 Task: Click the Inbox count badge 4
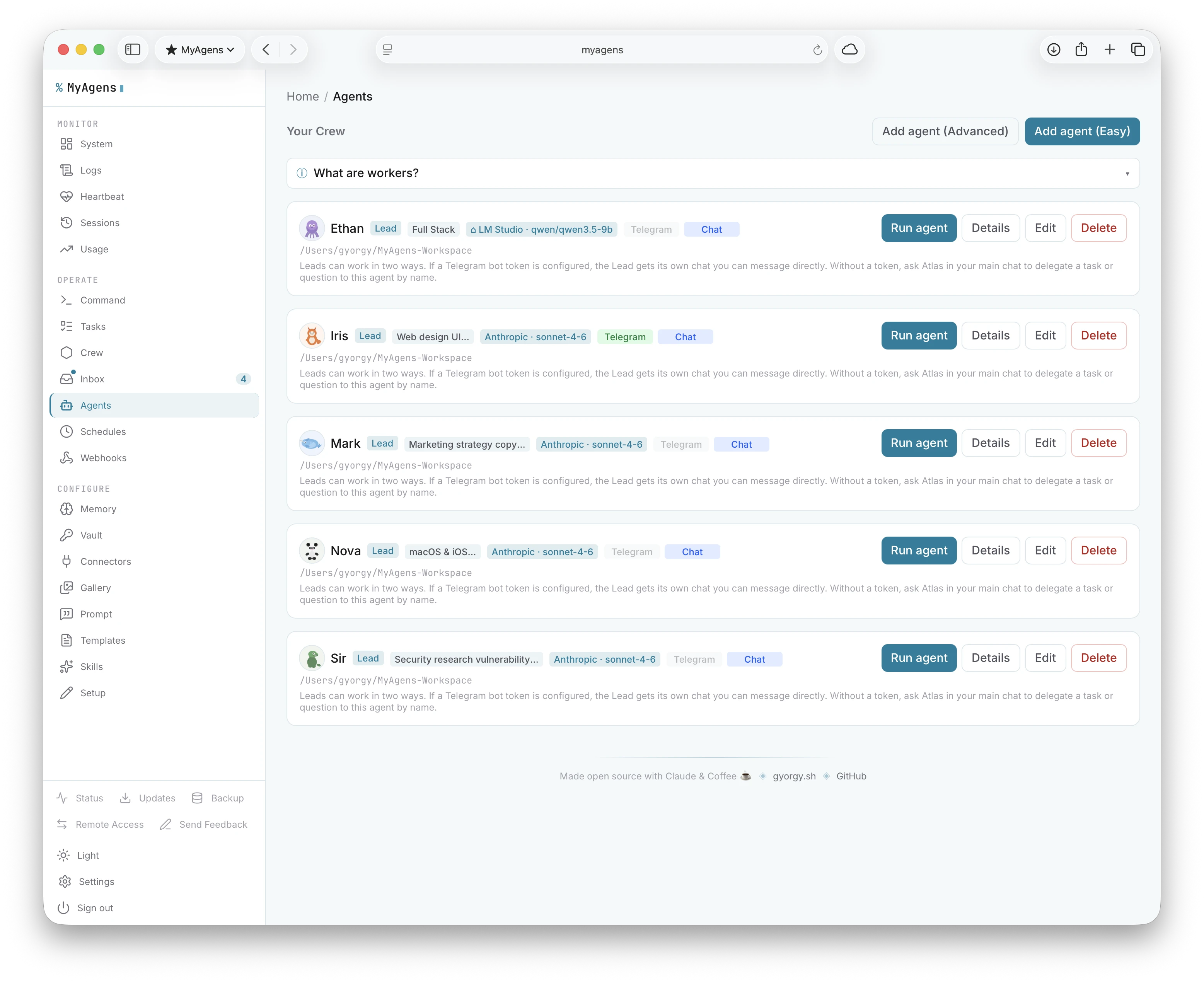coord(243,379)
